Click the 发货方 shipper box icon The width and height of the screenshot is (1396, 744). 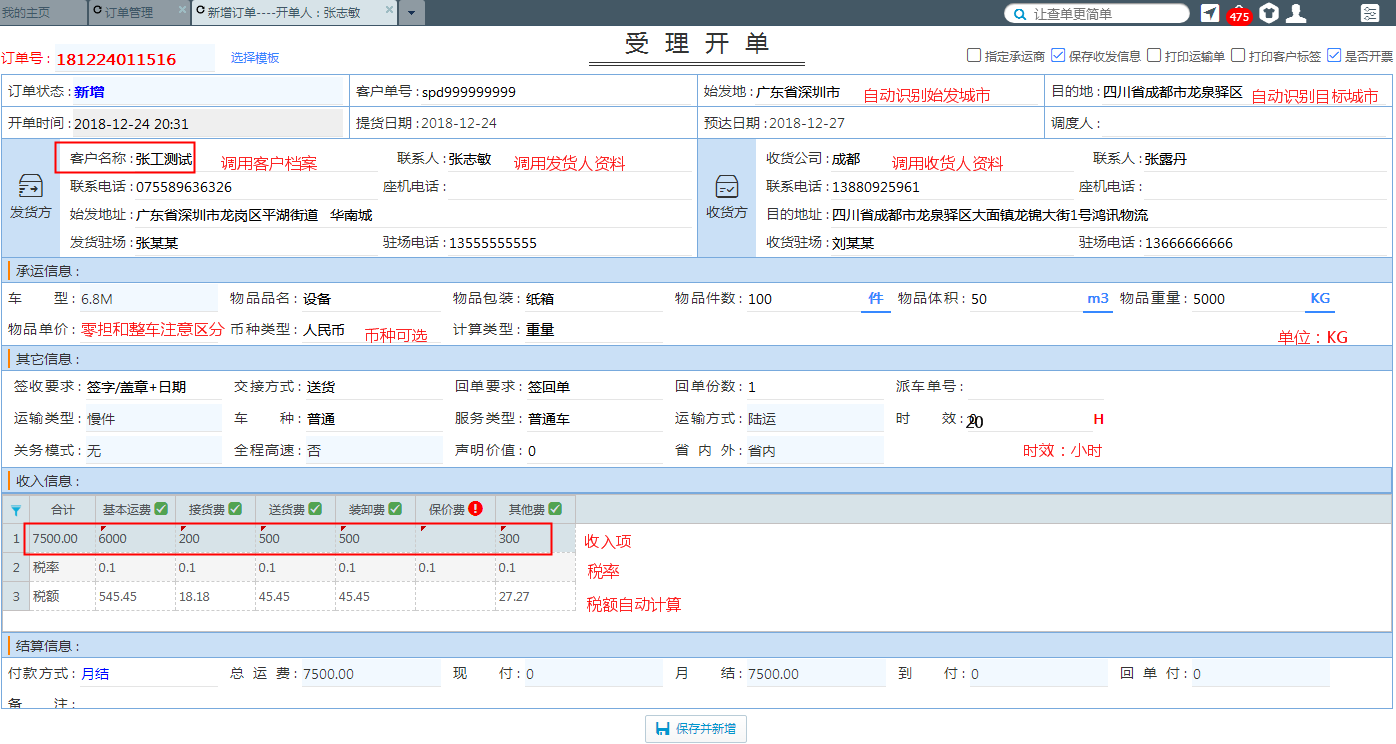(31, 187)
